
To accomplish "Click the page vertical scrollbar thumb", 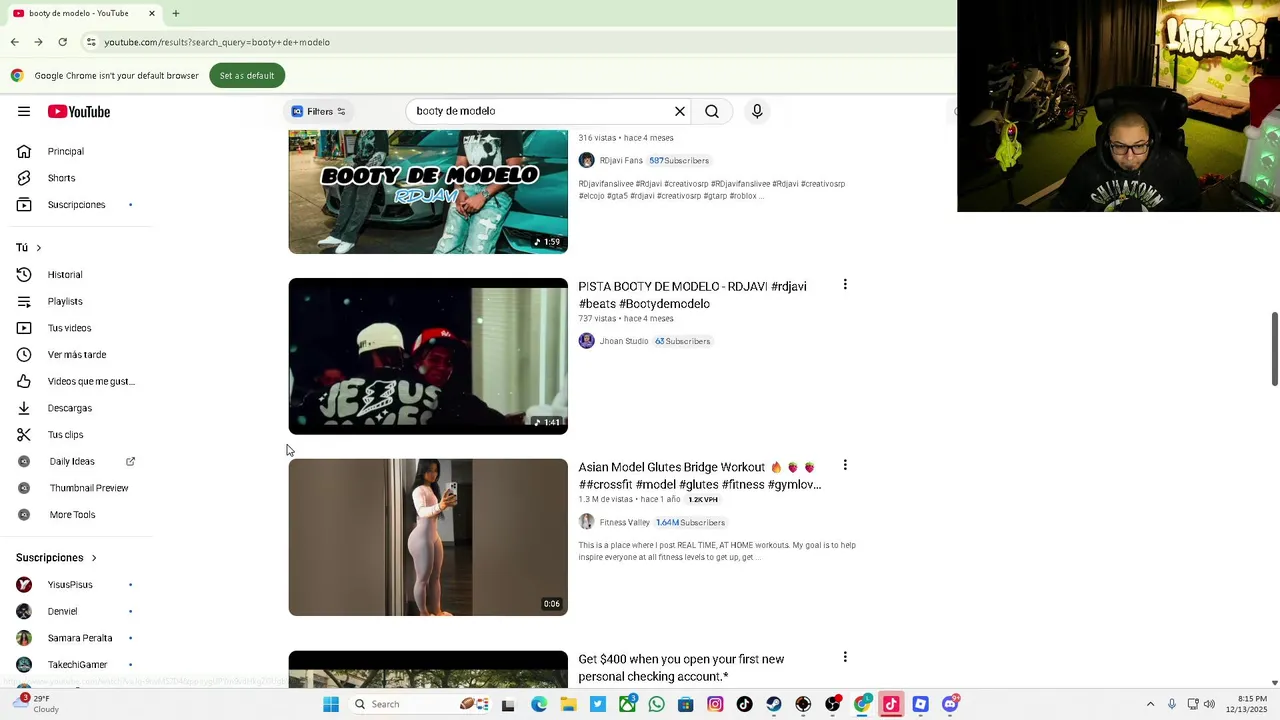I will [1274, 348].
